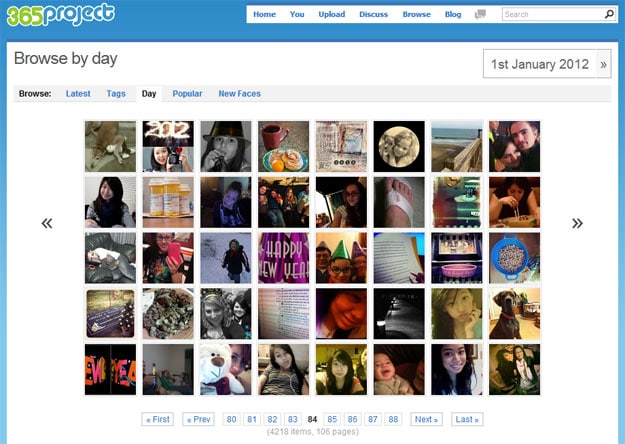The image size is (625, 444).
Task: Open the Upload menu item
Action: pyautogui.click(x=332, y=15)
